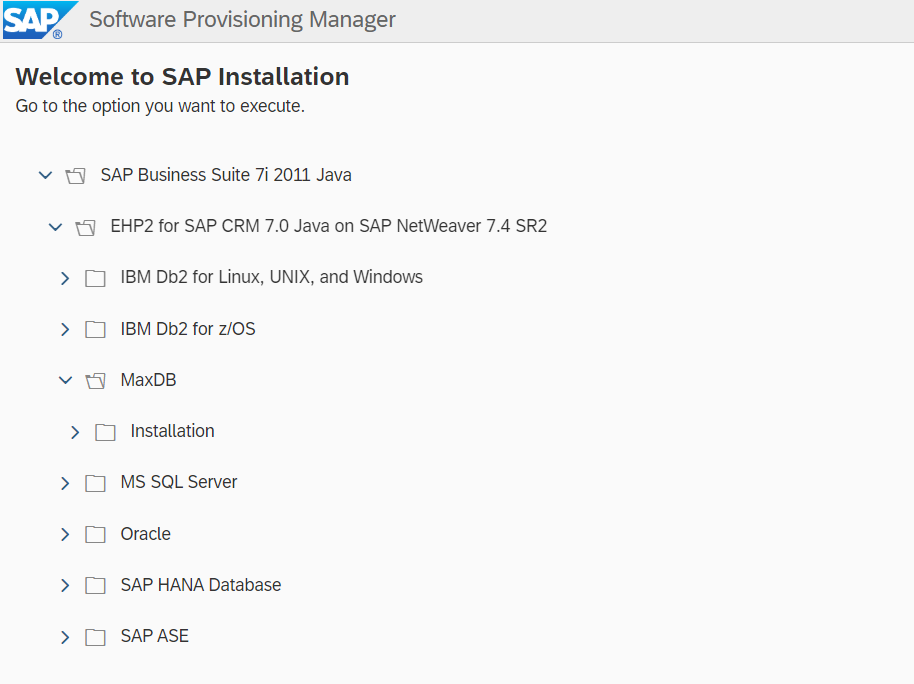Click the folder icon next to MS SQL Server
The height and width of the screenshot is (684, 914).
pyautogui.click(x=95, y=483)
